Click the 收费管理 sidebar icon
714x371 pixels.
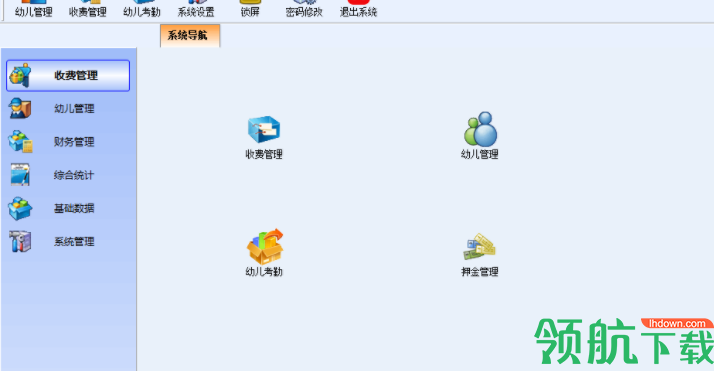(x=20, y=75)
